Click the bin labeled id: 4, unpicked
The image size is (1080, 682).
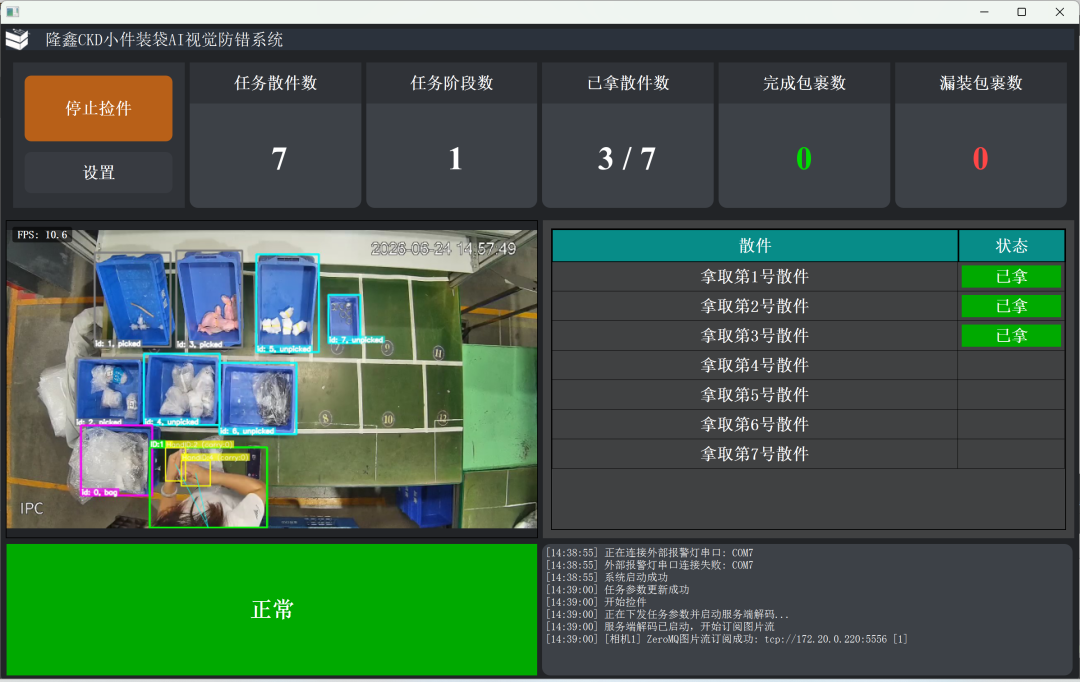tap(183, 389)
